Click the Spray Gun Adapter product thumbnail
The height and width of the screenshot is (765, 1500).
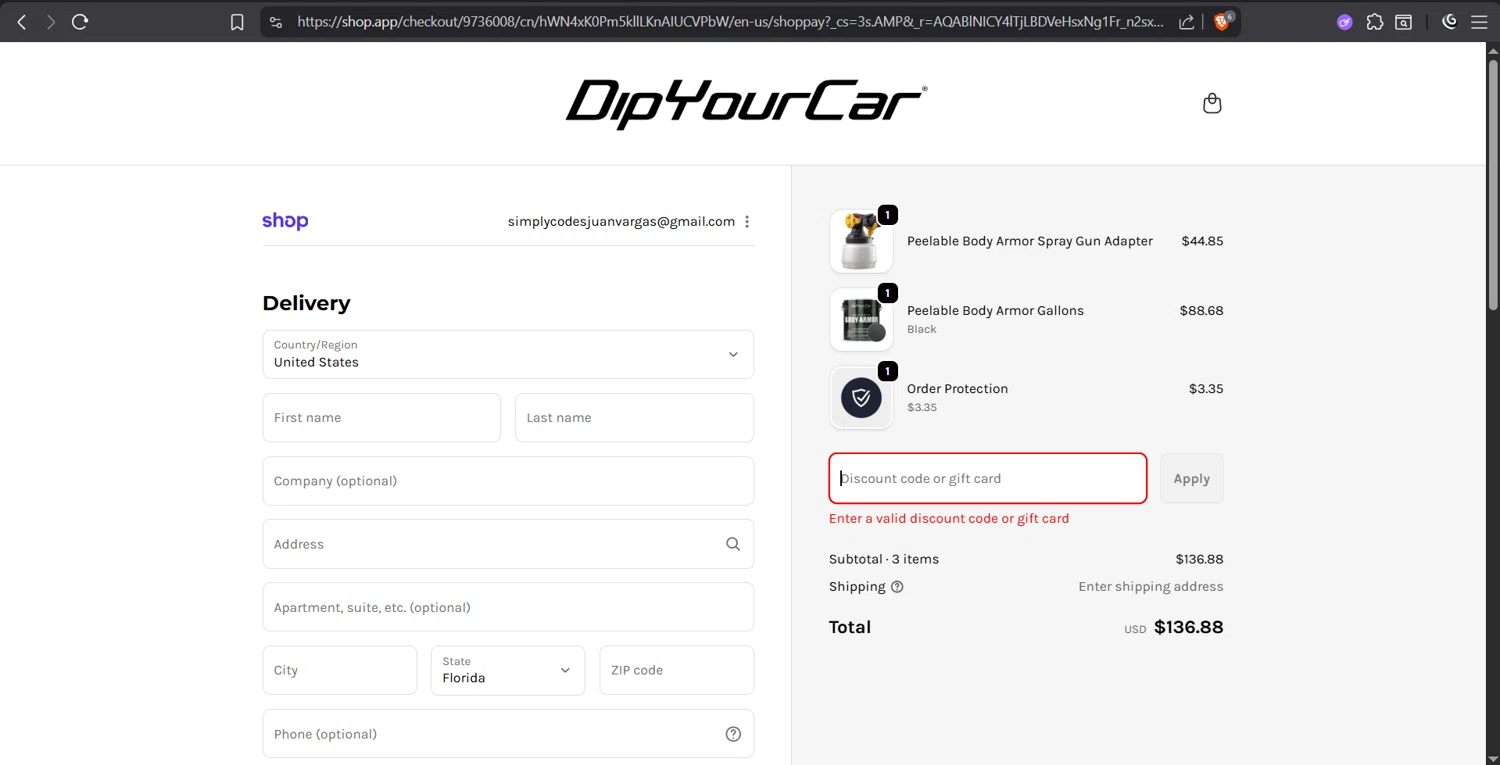coord(861,241)
